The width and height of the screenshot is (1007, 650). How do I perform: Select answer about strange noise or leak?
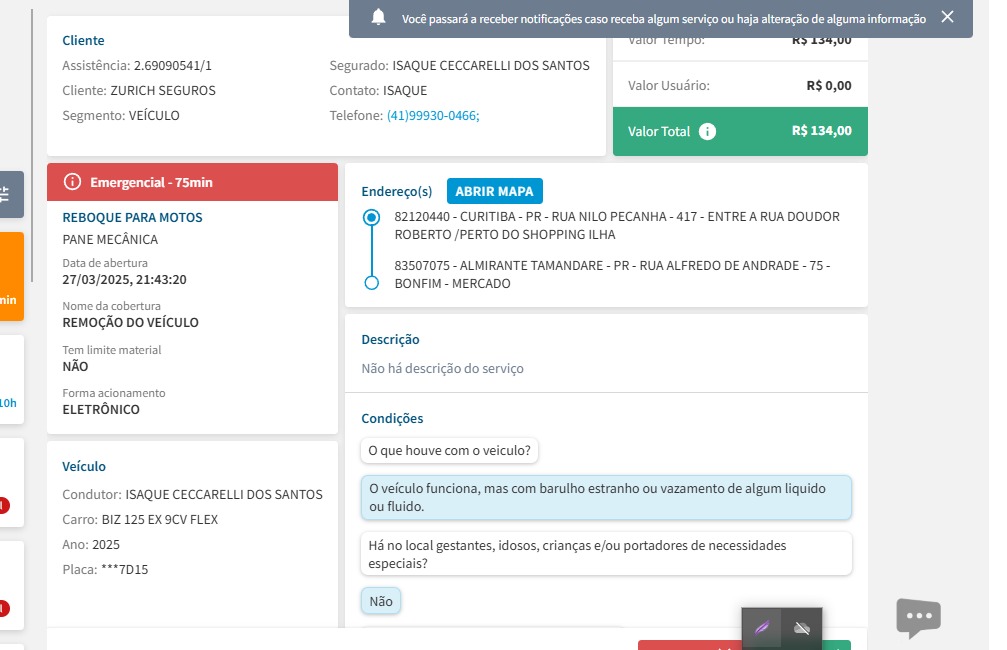(x=606, y=498)
